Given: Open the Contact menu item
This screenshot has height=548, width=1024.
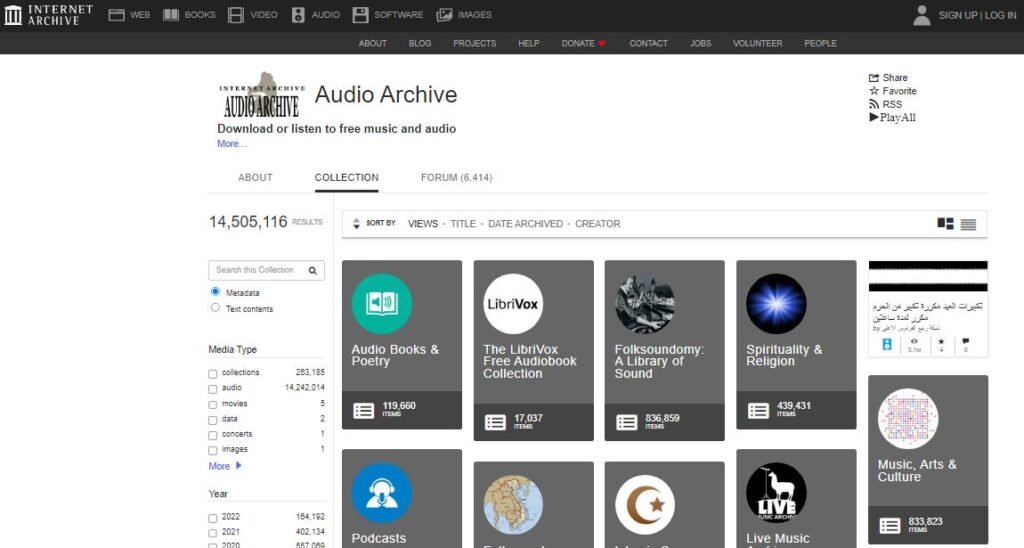Looking at the screenshot, I should 648,43.
